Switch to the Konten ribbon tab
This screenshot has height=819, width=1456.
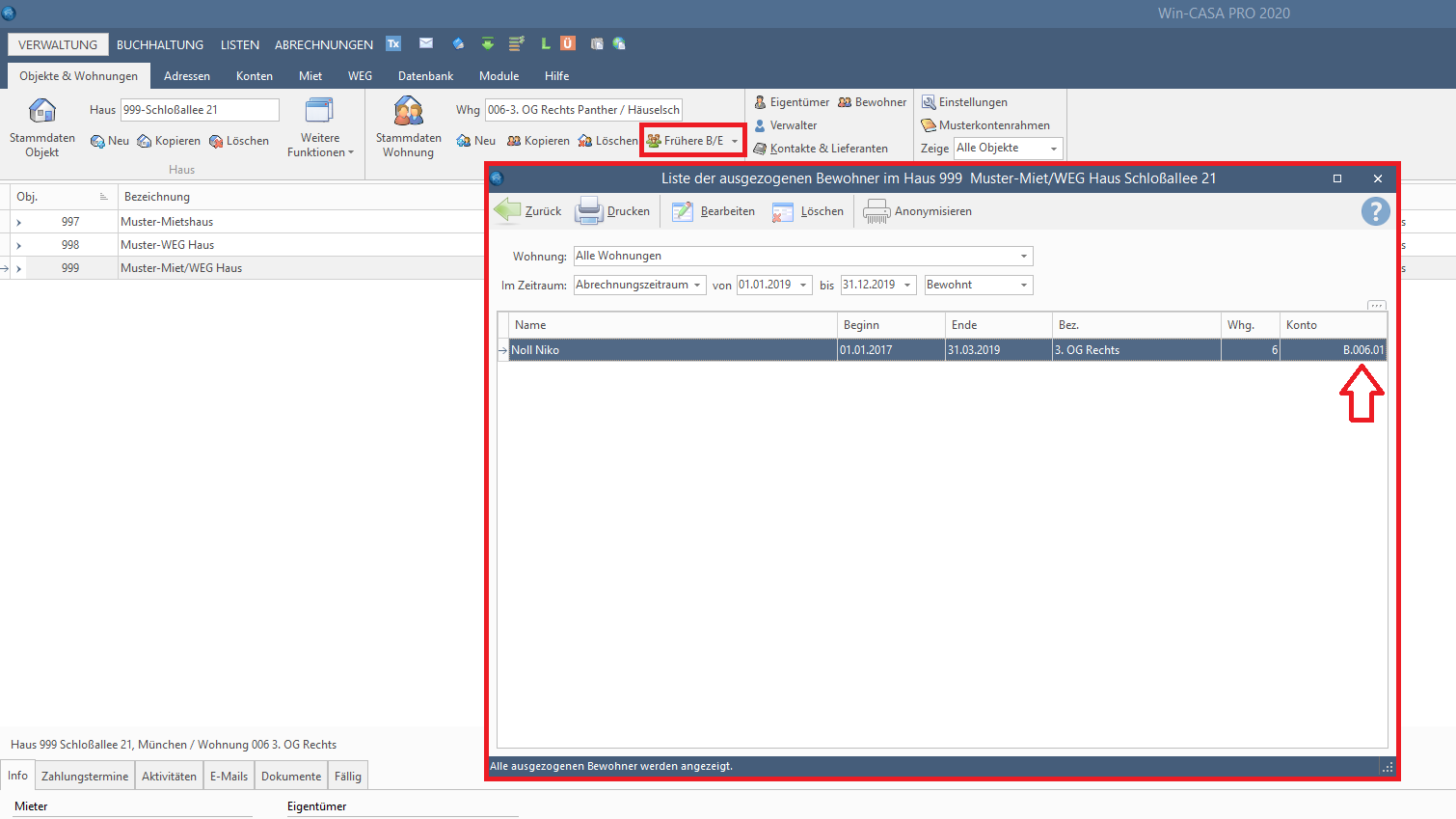click(255, 76)
